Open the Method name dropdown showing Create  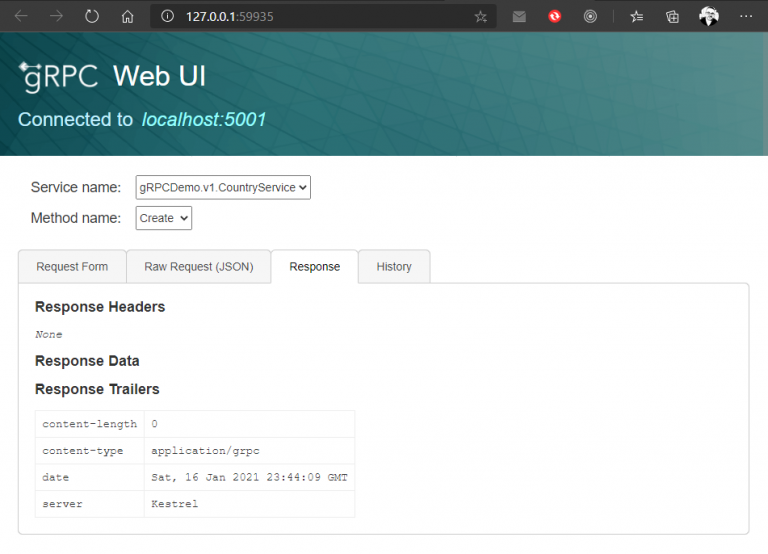(x=163, y=218)
